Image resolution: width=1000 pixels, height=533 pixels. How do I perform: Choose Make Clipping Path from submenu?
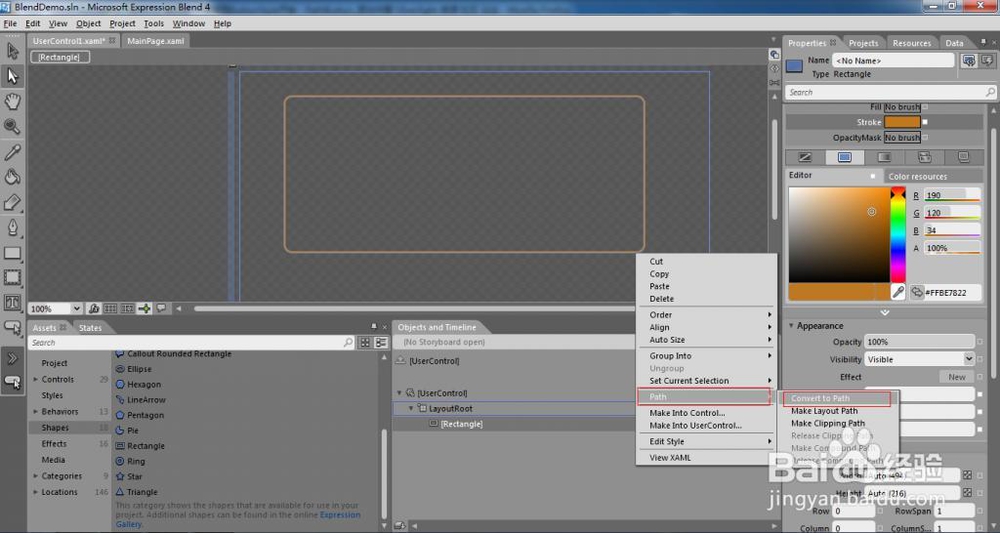click(828, 423)
